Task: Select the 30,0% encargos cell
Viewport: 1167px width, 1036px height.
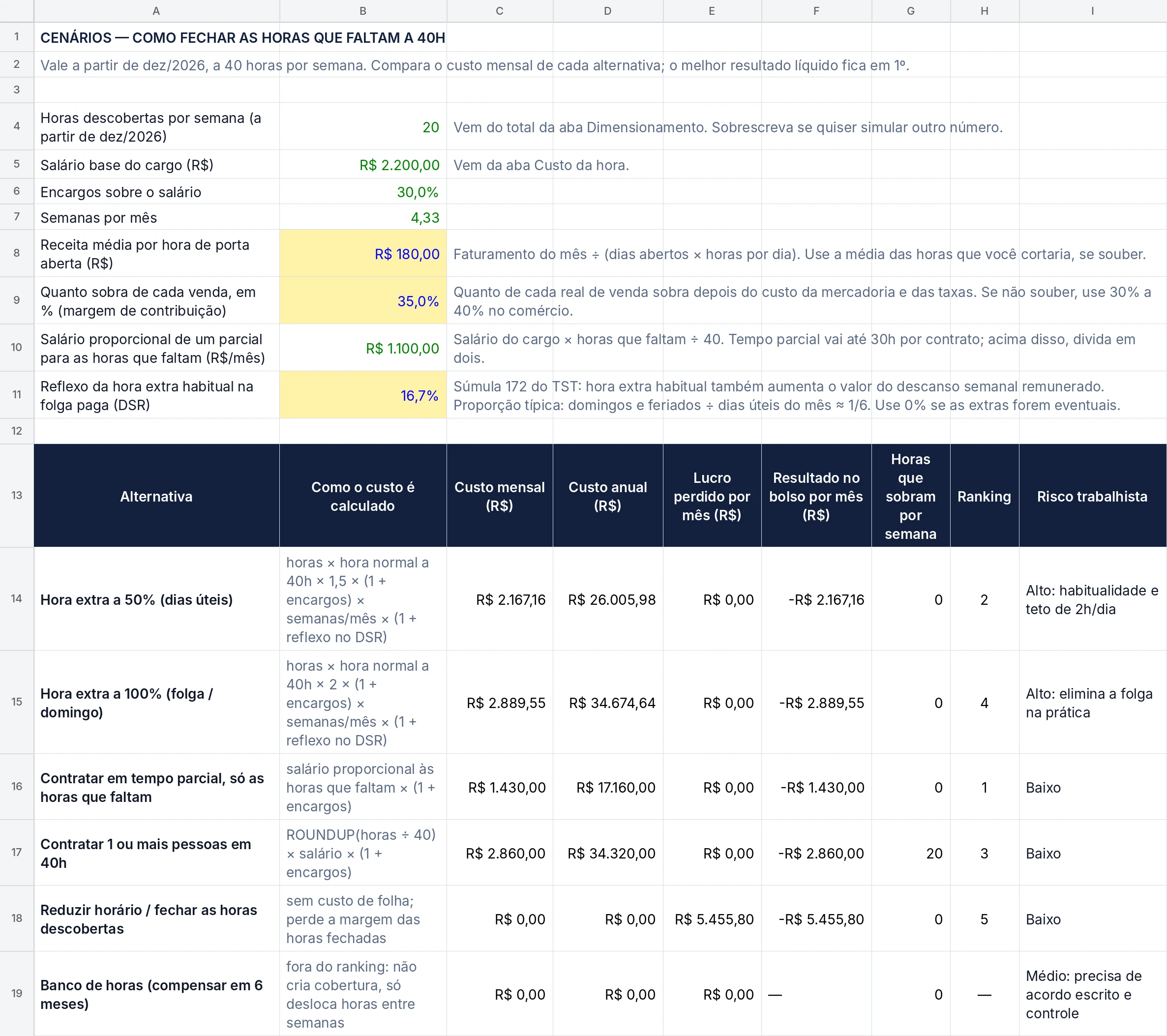Action: pyautogui.click(x=363, y=192)
